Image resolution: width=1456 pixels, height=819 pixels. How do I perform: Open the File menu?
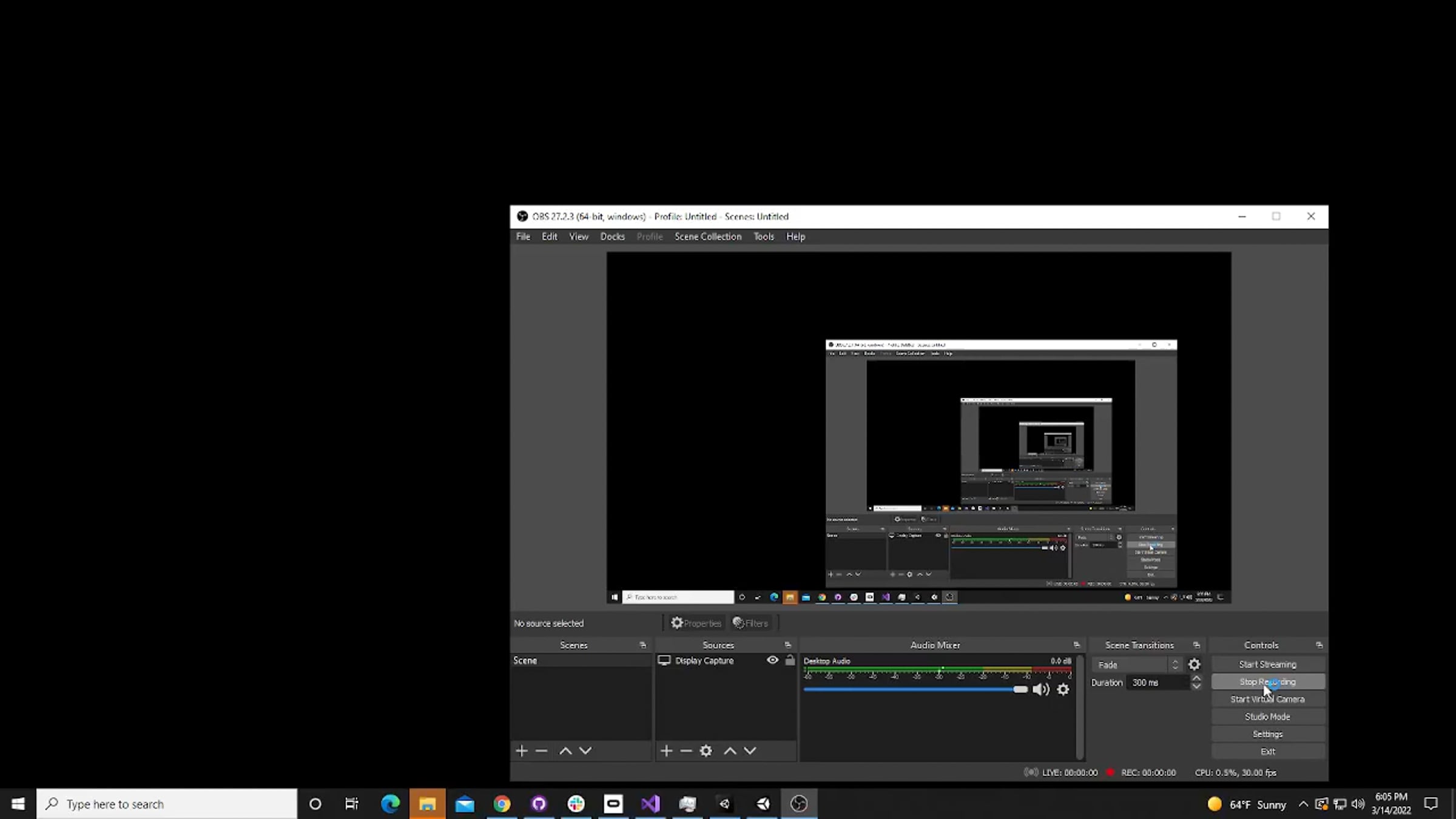(523, 237)
